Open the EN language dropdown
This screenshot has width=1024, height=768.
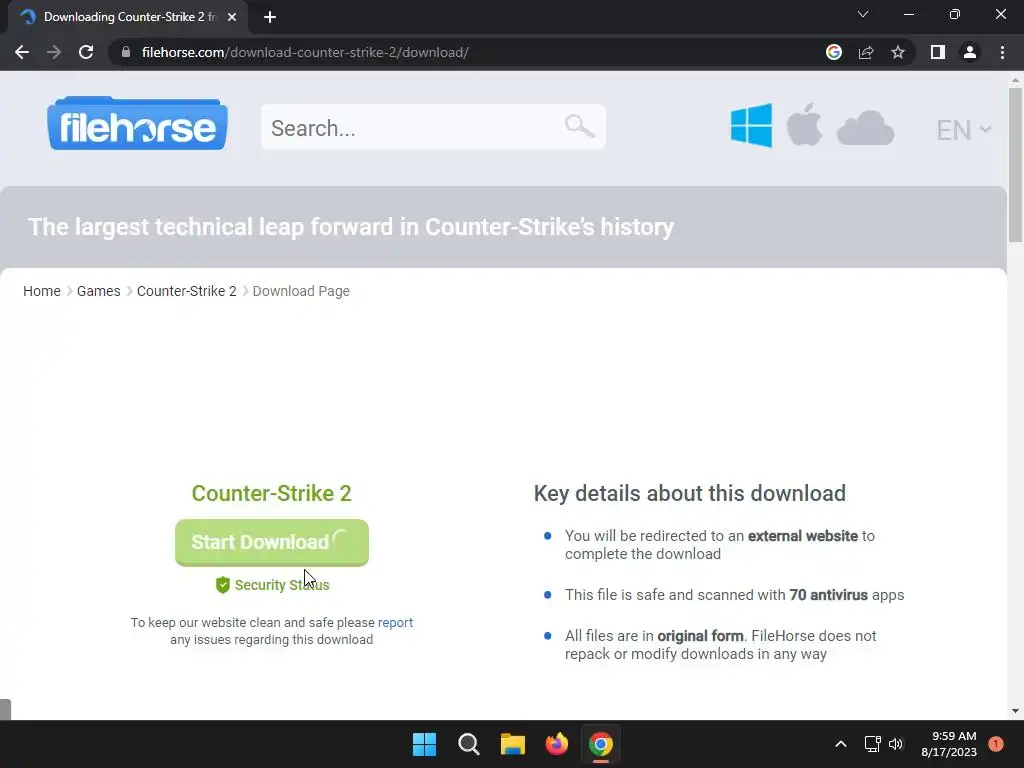[964, 130]
